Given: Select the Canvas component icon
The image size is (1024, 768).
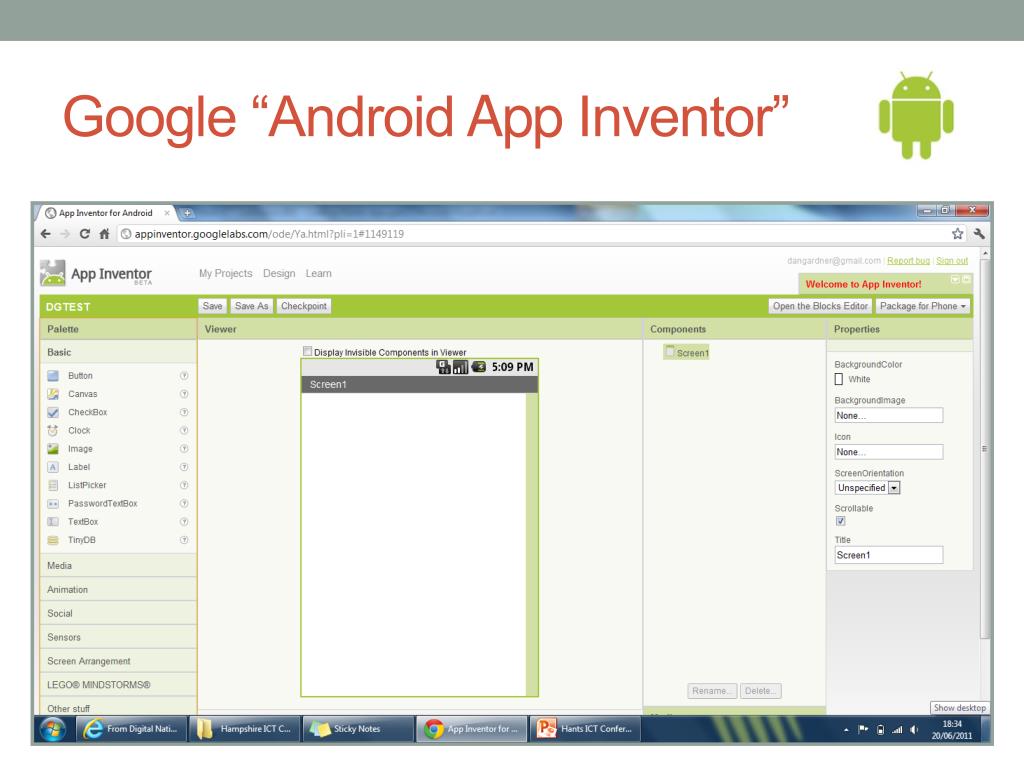Looking at the screenshot, I should pos(53,394).
